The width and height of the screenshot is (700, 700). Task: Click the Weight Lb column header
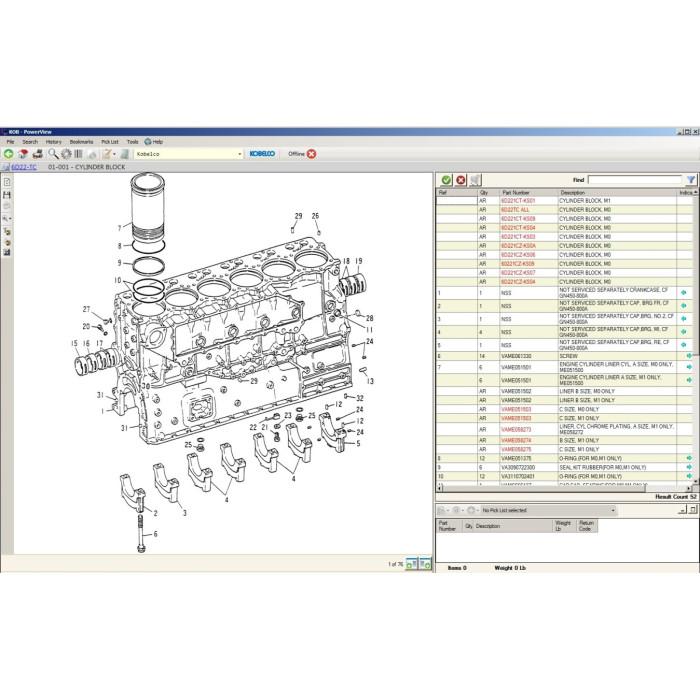coord(564,526)
